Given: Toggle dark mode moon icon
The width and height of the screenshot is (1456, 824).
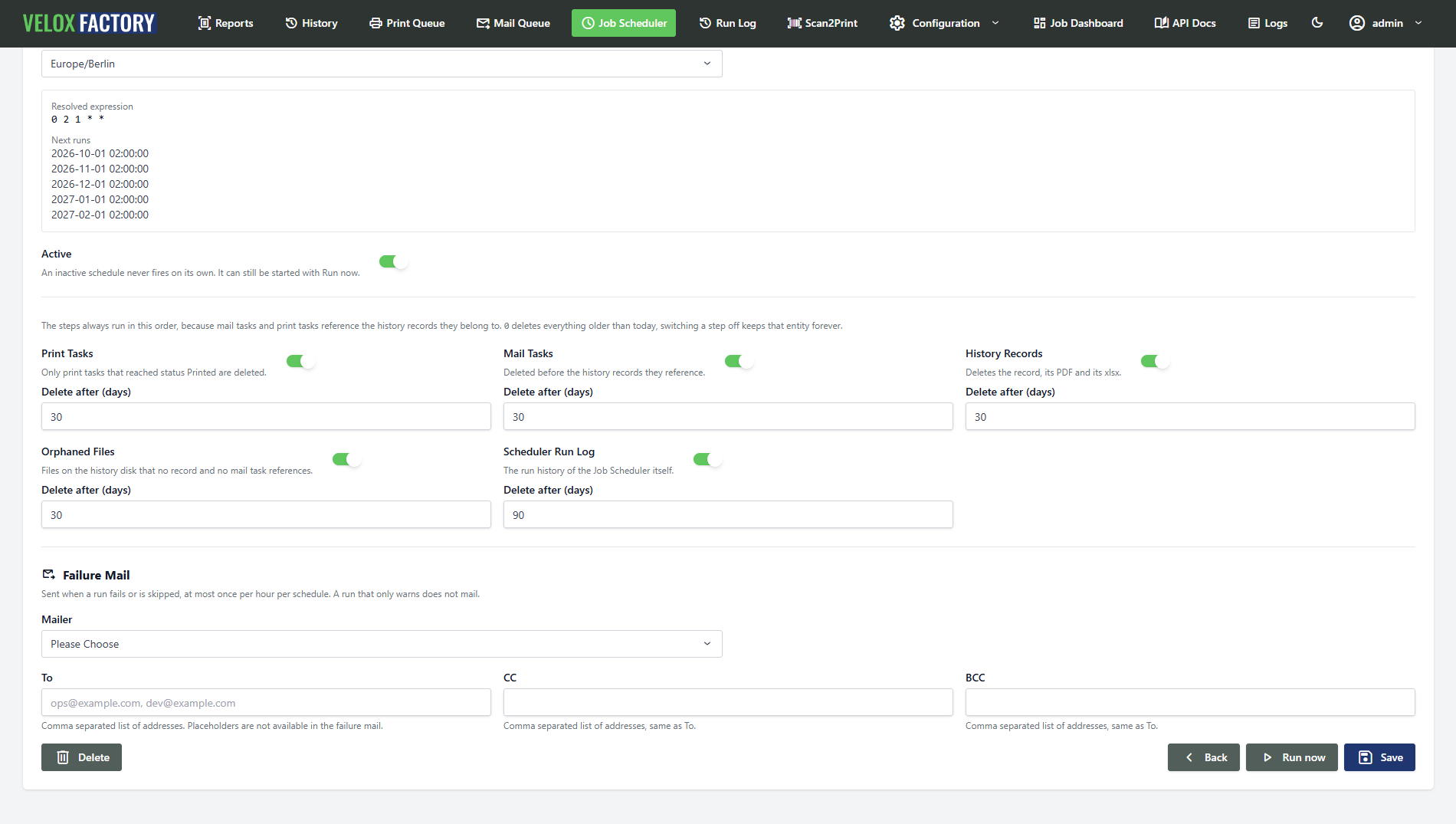Looking at the screenshot, I should (x=1317, y=23).
